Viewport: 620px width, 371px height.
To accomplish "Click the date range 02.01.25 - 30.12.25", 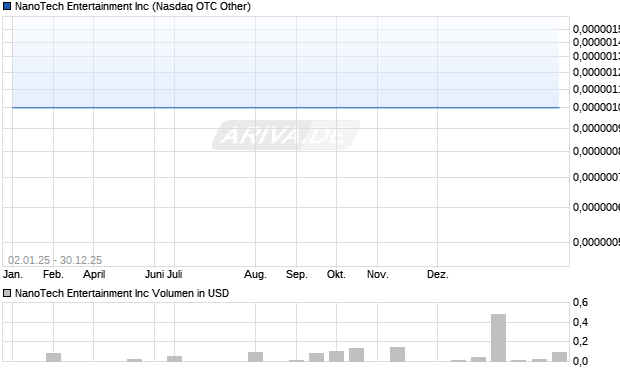I will click(55, 260).
